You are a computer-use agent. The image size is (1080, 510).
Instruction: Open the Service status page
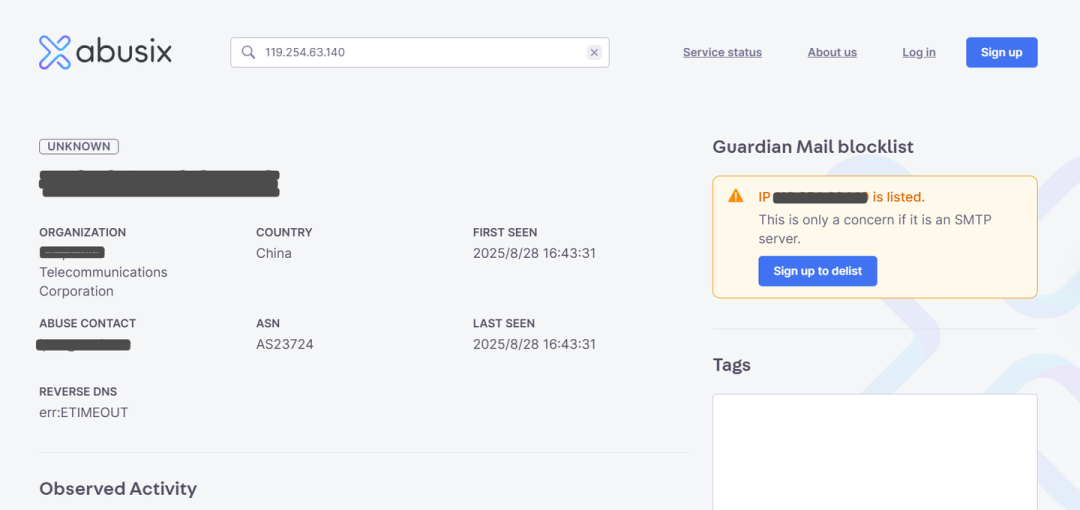pyautogui.click(x=722, y=52)
